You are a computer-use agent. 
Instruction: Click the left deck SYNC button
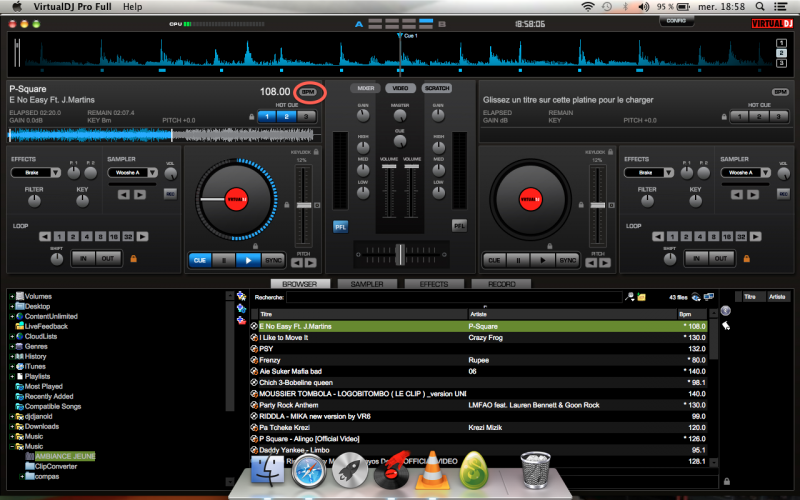[275, 260]
